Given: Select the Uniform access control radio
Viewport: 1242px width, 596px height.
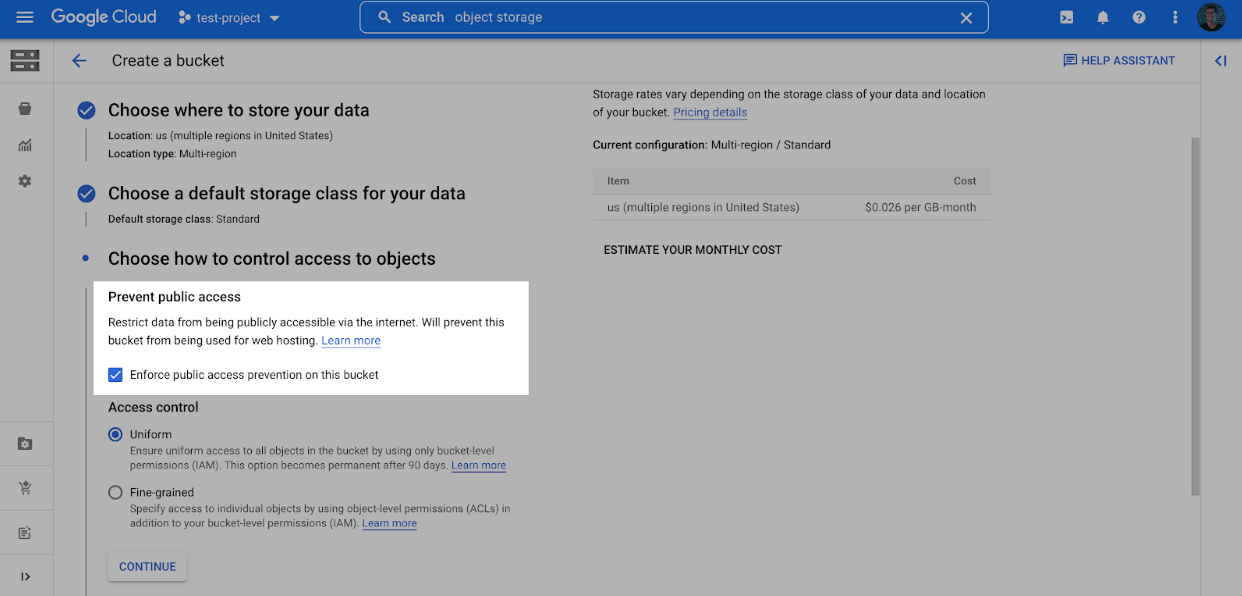Looking at the screenshot, I should pos(115,434).
